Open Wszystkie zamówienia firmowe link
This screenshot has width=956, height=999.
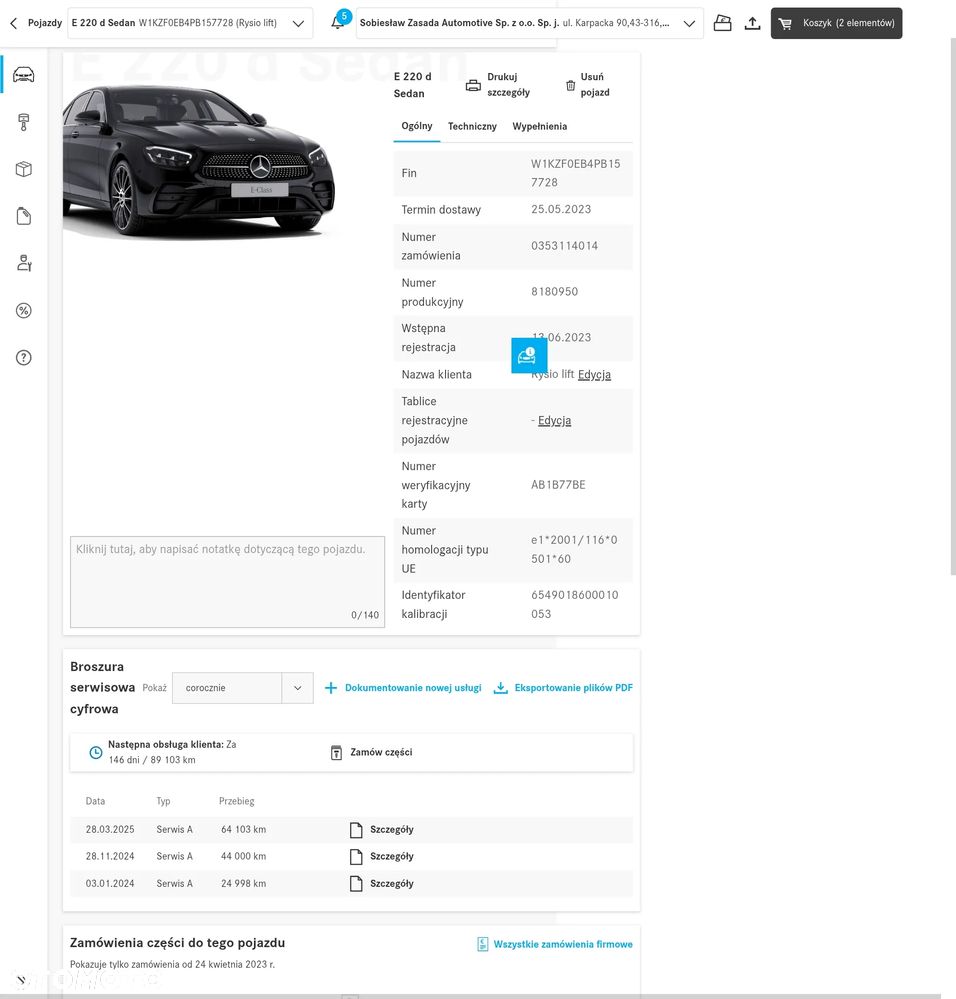pos(563,944)
